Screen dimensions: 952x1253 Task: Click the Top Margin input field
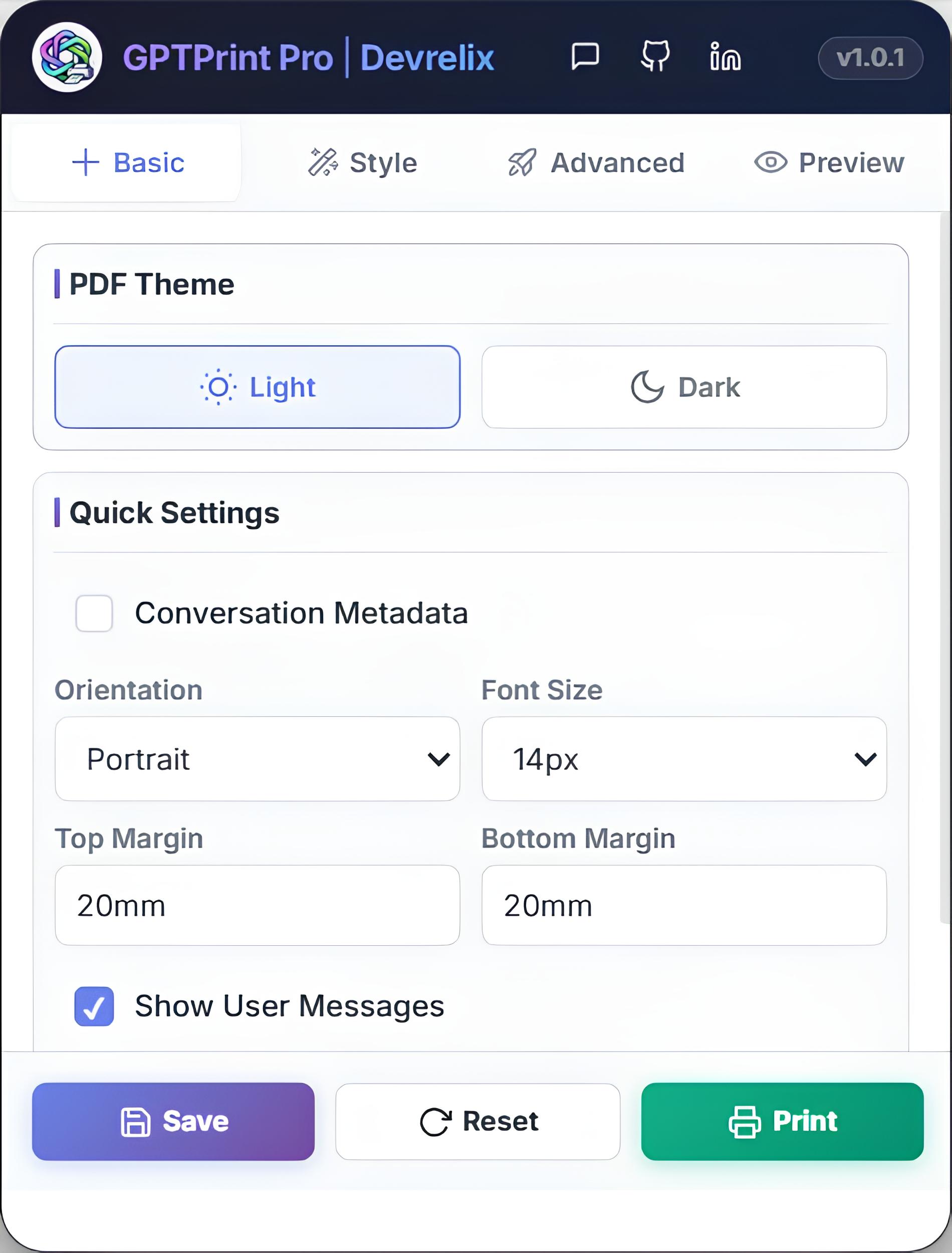(258, 906)
